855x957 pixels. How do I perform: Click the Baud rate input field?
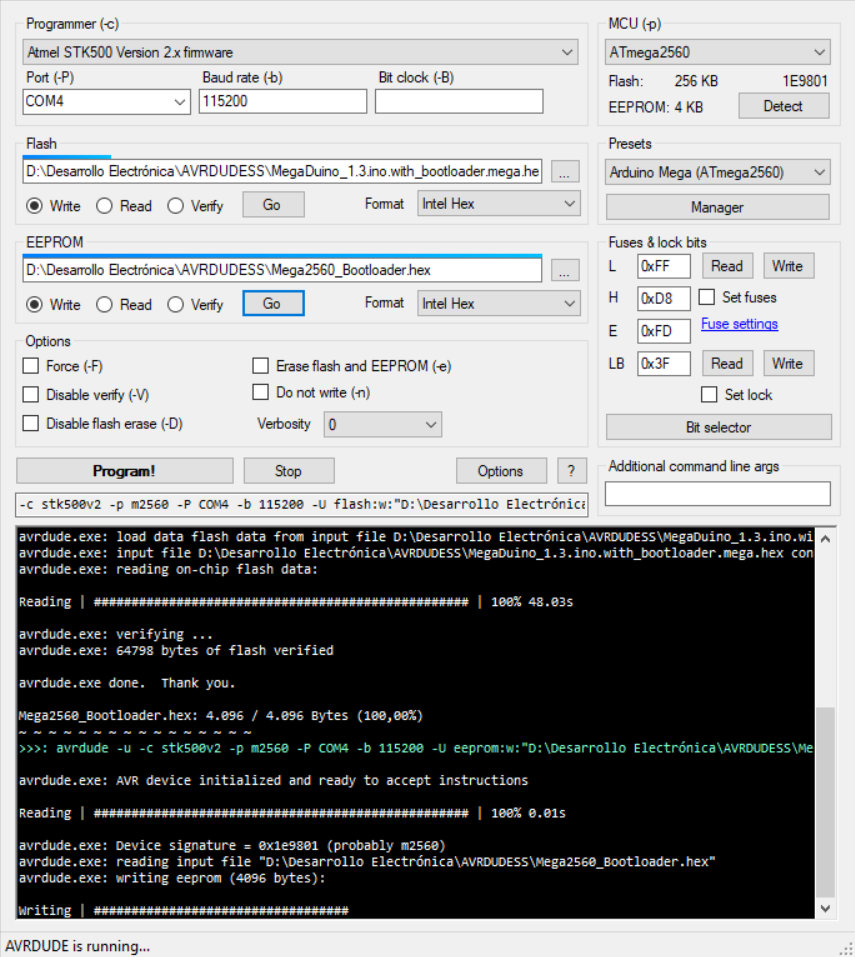283,101
